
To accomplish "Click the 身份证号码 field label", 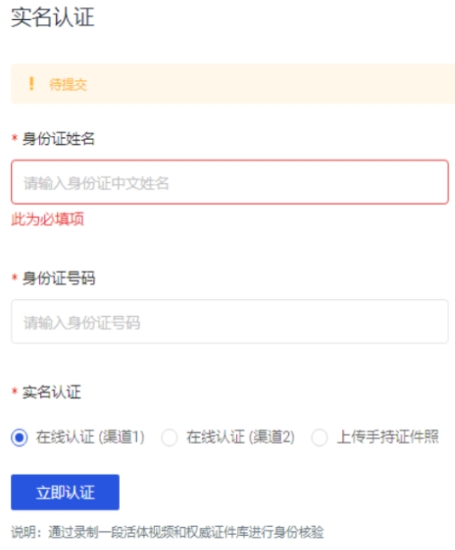I will point(59,279).
